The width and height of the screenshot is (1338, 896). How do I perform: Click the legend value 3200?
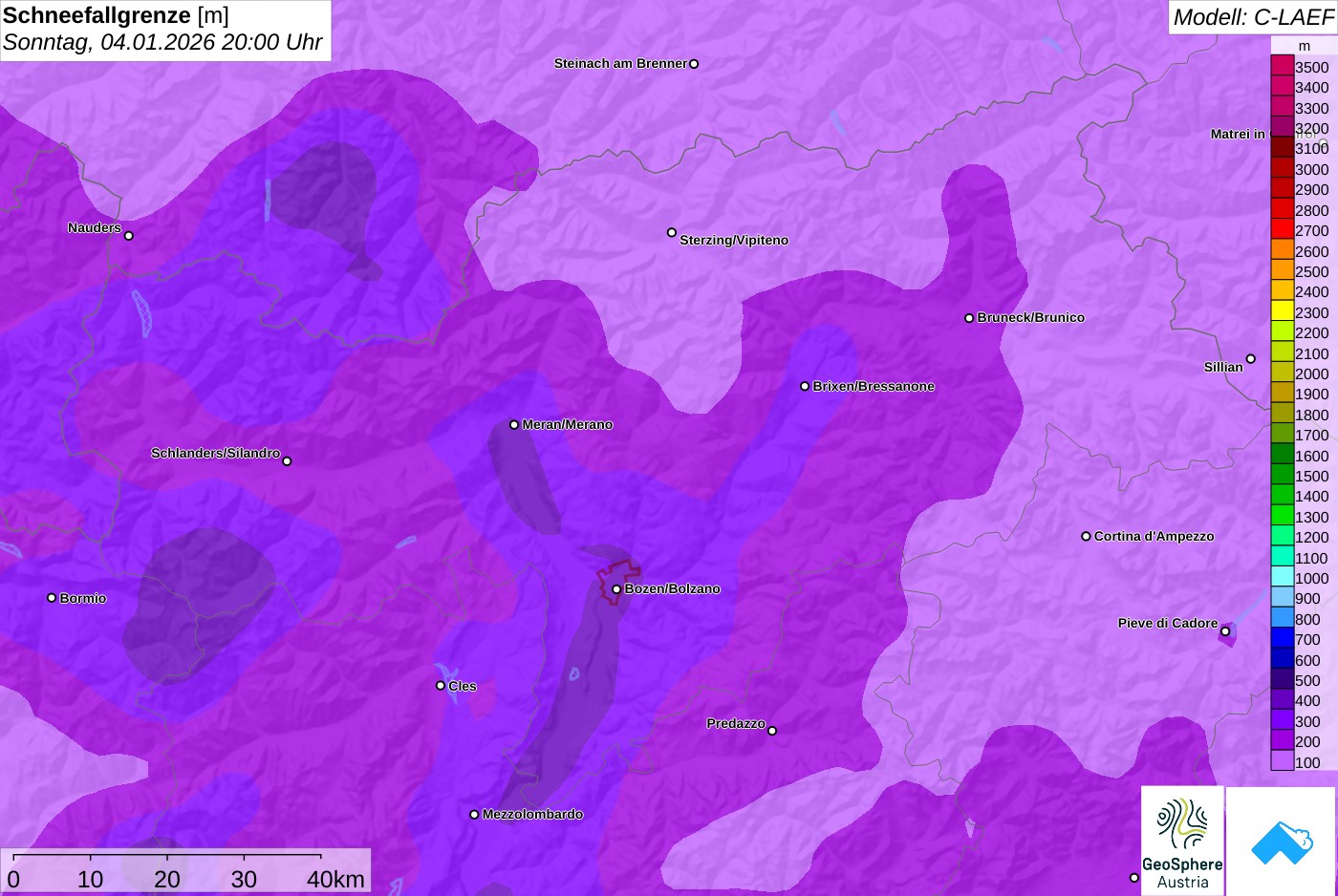tap(1311, 129)
